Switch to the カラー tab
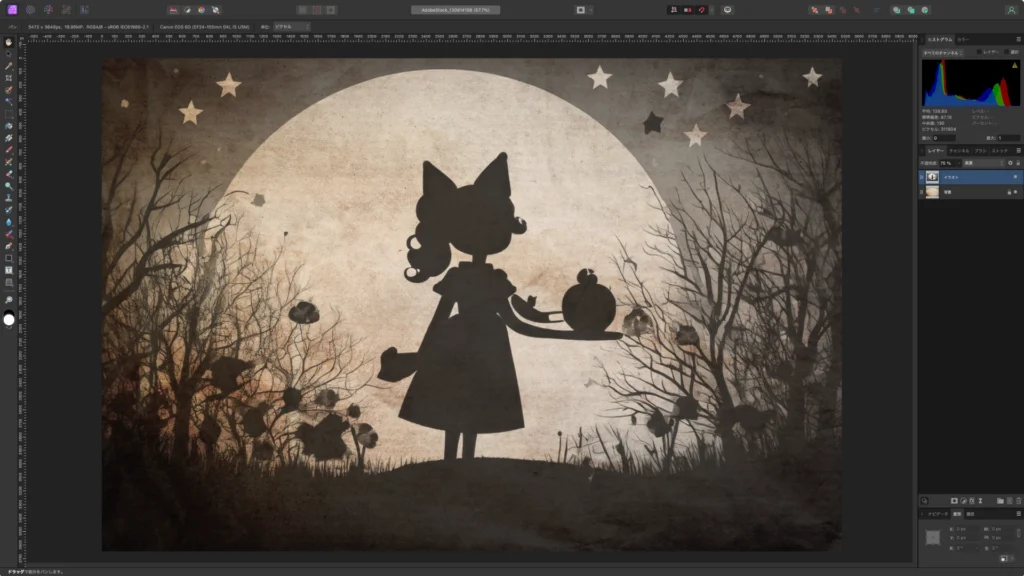This screenshot has height=576, width=1024. 963,39
